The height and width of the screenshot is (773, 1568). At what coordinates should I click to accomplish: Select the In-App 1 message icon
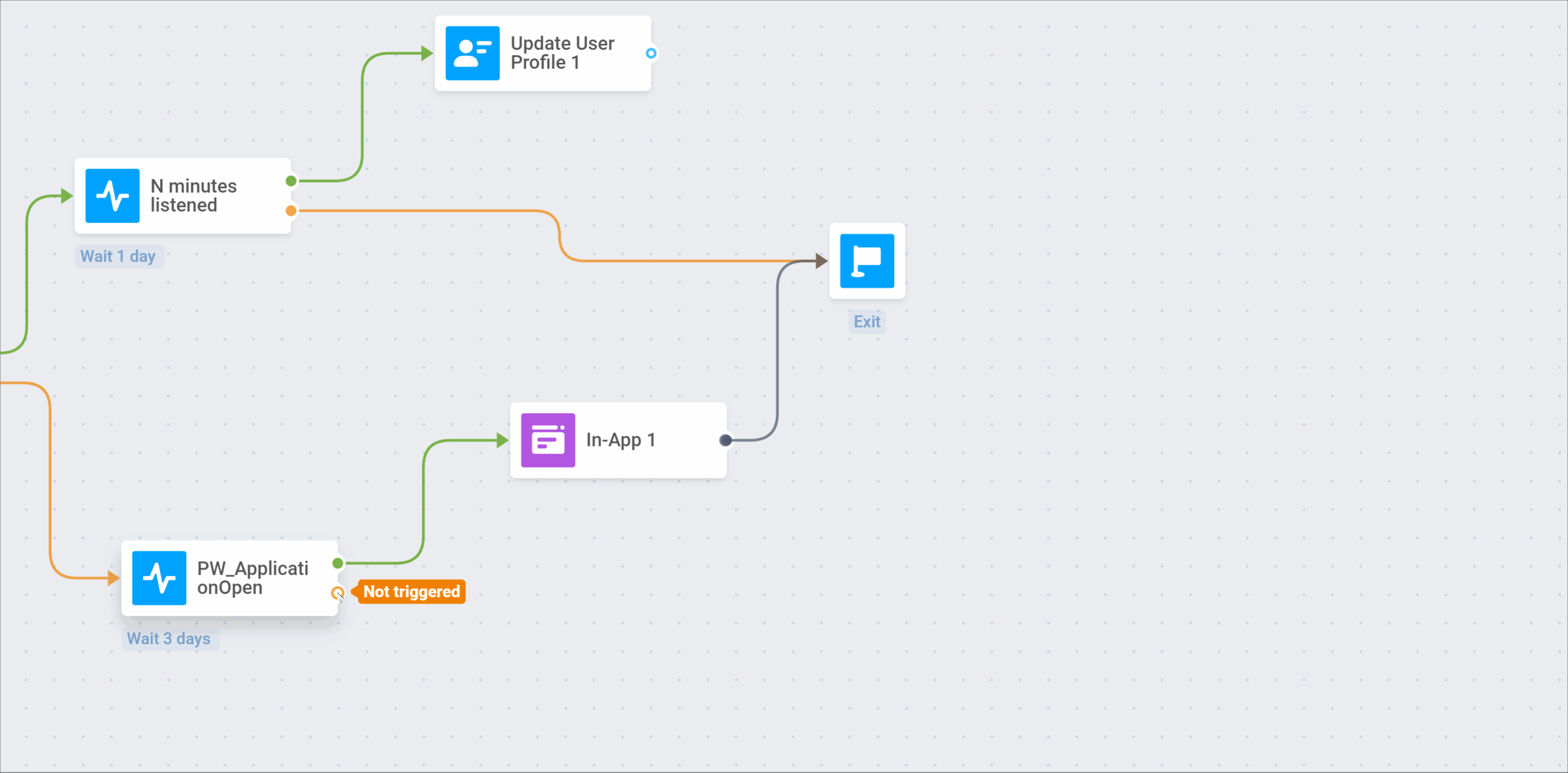548,440
